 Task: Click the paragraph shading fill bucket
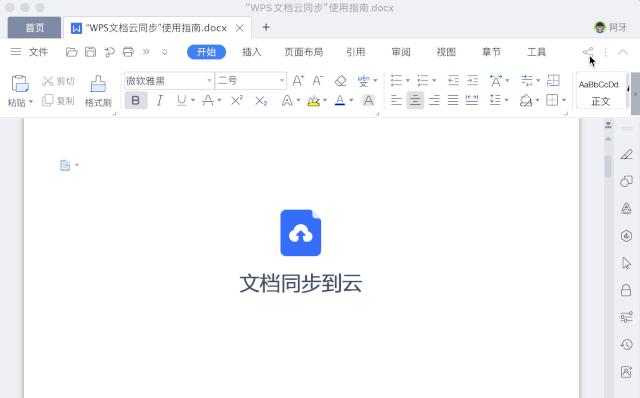tap(526, 100)
